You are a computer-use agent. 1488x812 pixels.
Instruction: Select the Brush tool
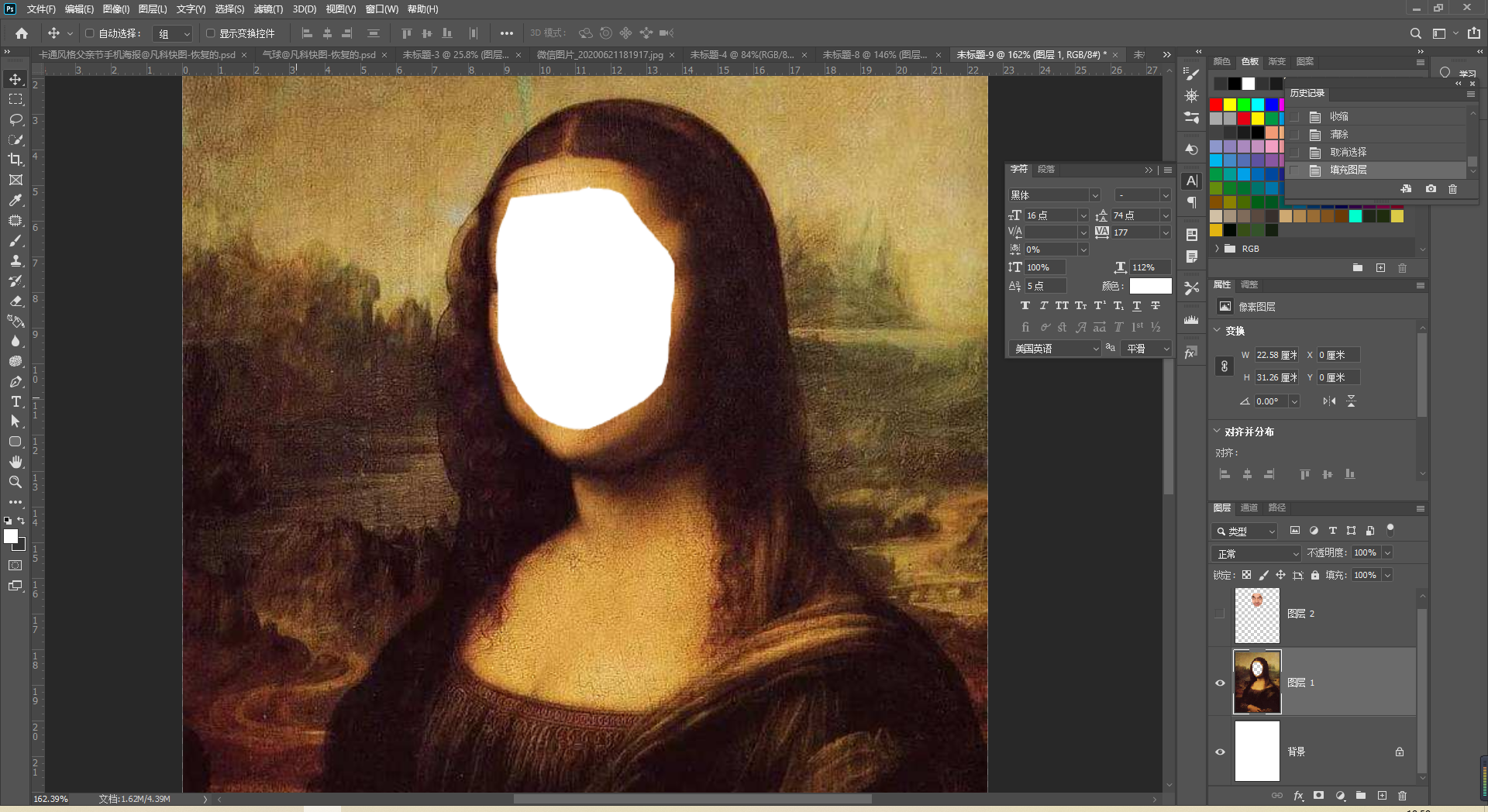pos(15,240)
